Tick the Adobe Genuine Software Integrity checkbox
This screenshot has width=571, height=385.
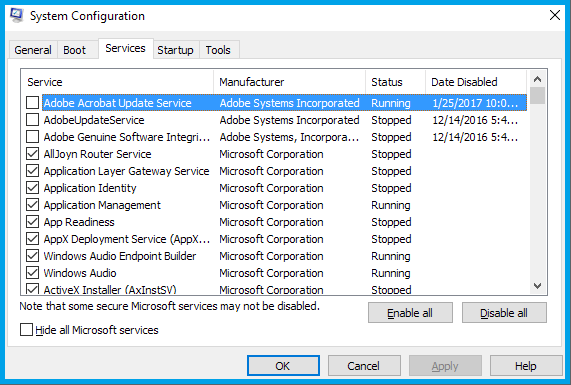(x=32, y=137)
